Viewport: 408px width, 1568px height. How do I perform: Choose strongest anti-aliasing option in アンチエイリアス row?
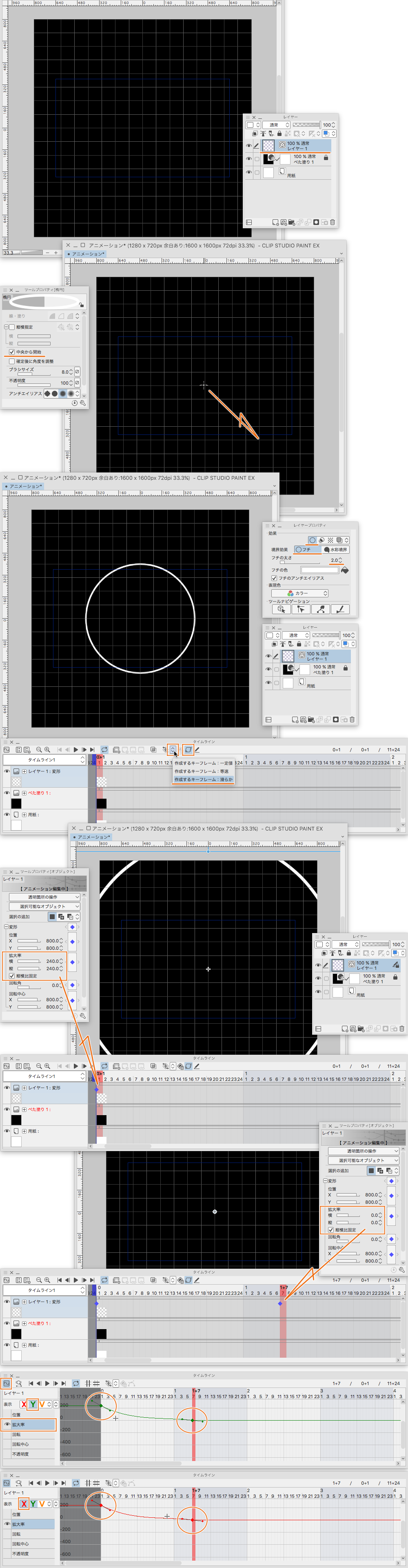71,393
